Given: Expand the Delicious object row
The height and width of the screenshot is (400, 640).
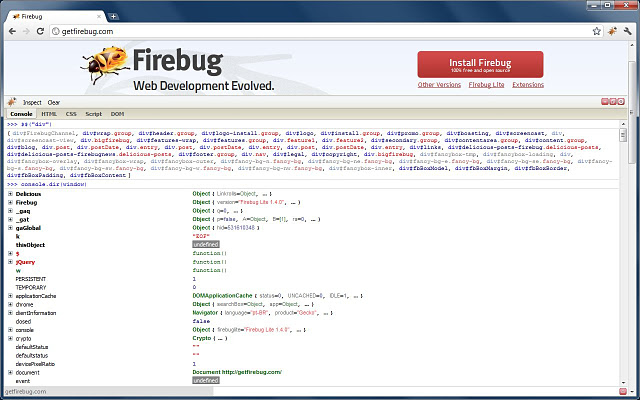Looking at the screenshot, I should pos(10,194).
